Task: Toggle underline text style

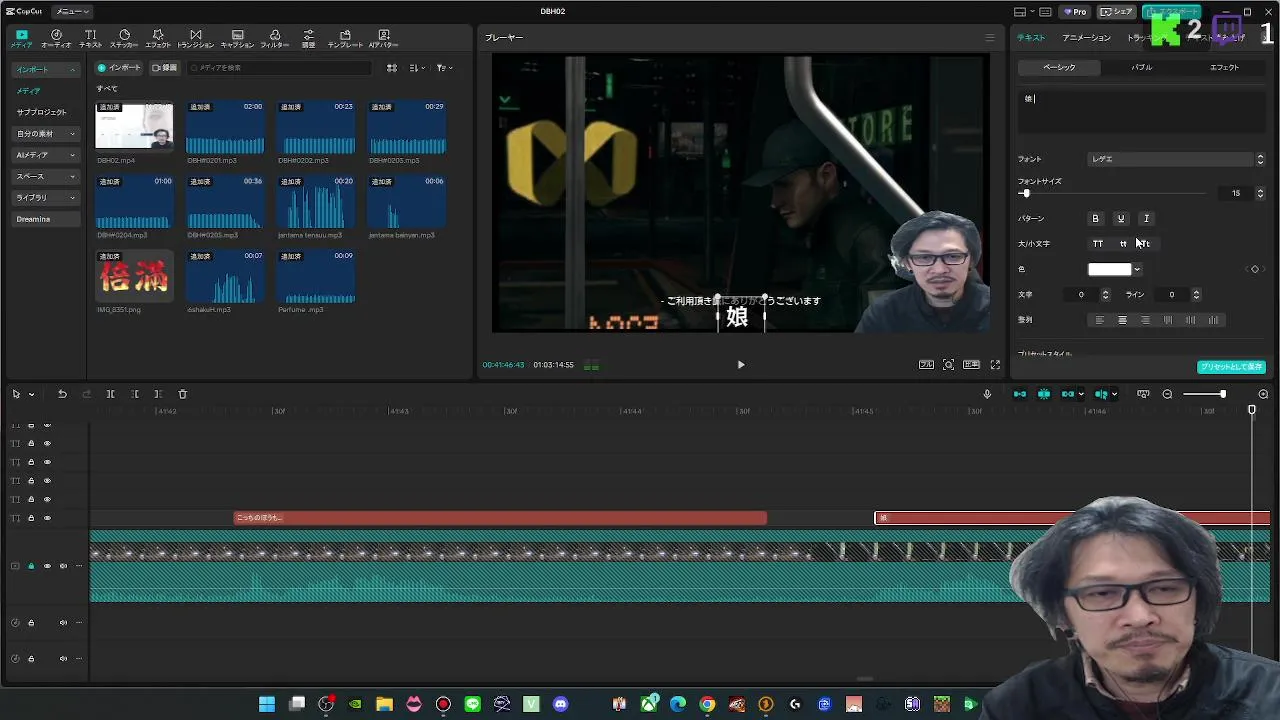Action: pos(1121,219)
